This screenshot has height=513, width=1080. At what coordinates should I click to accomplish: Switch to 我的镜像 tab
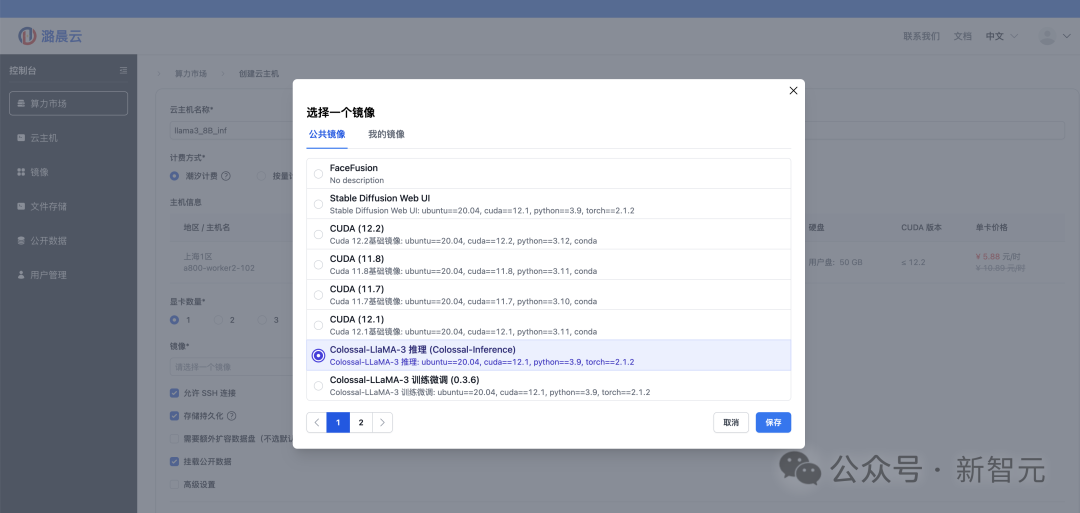(x=386, y=134)
